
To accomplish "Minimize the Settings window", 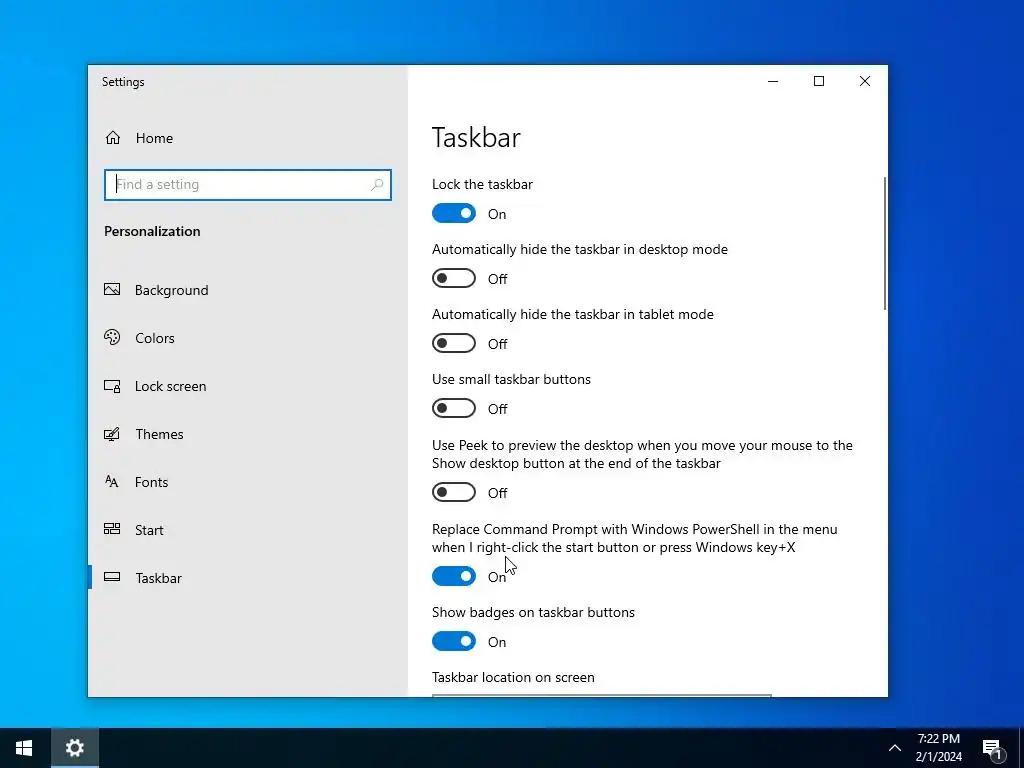I will (773, 81).
